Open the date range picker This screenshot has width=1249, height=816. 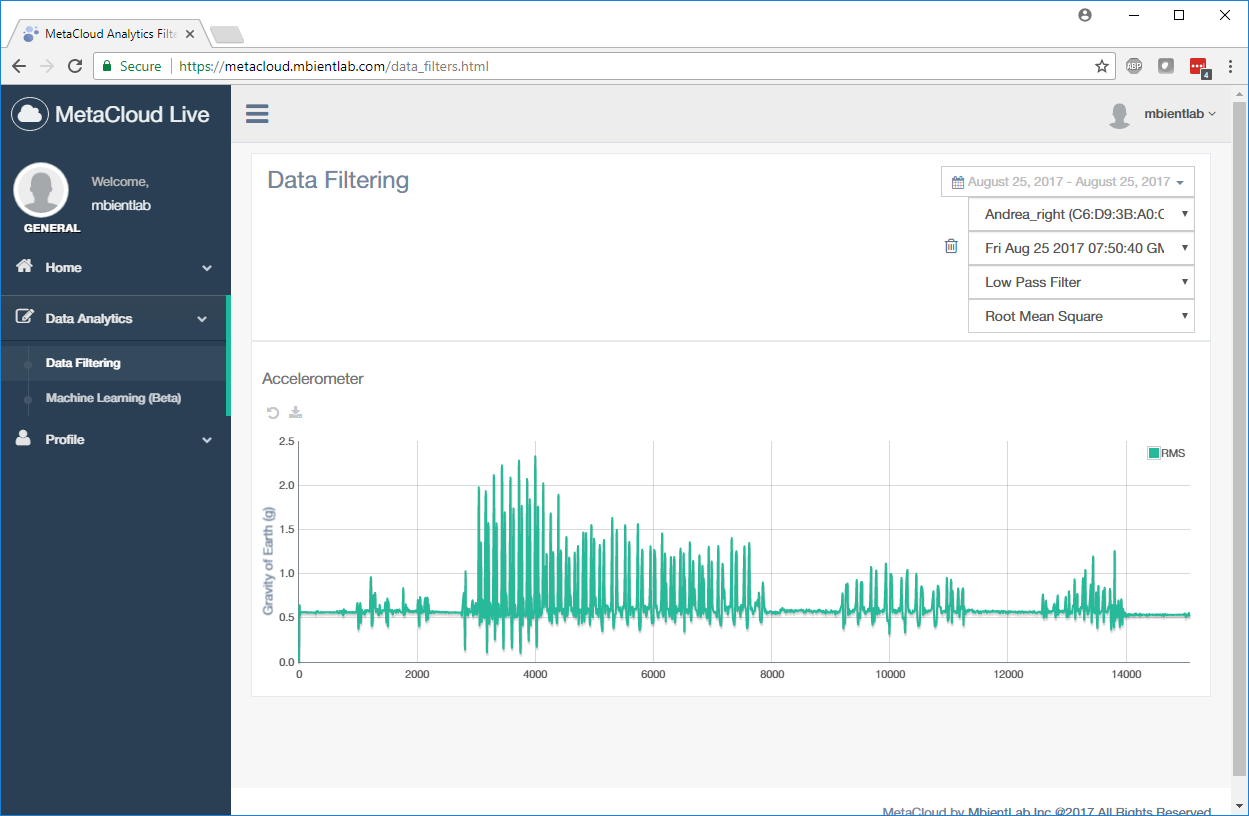pyautogui.click(x=1067, y=182)
